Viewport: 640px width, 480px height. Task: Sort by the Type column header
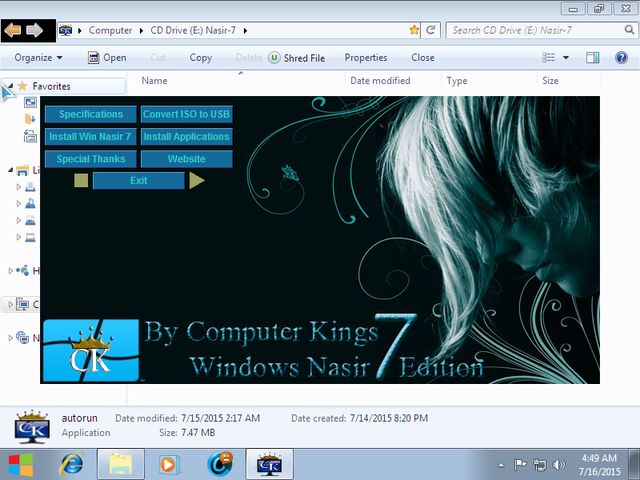[457, 81]
